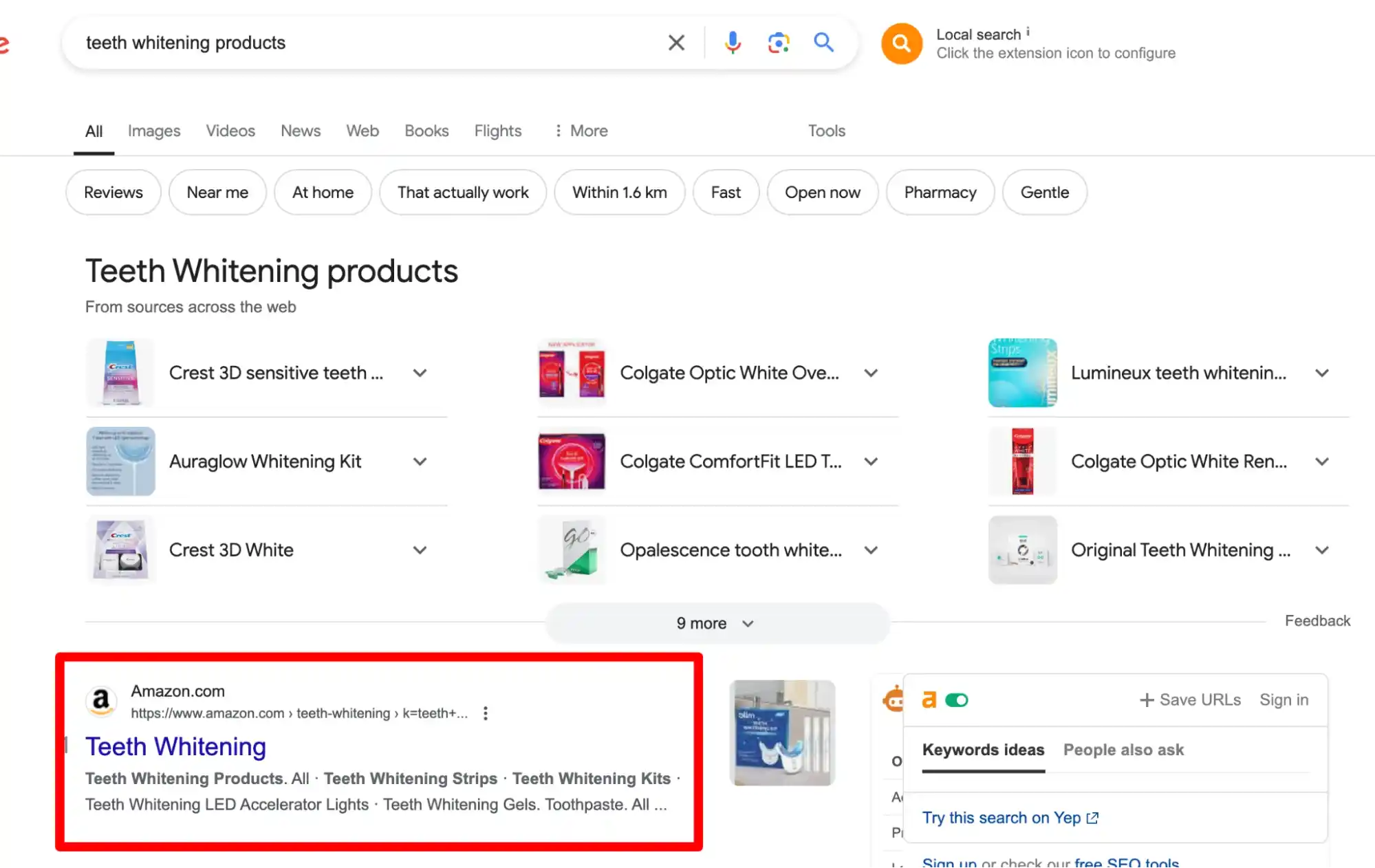Open the More search tabs menu

pos(581,131)
